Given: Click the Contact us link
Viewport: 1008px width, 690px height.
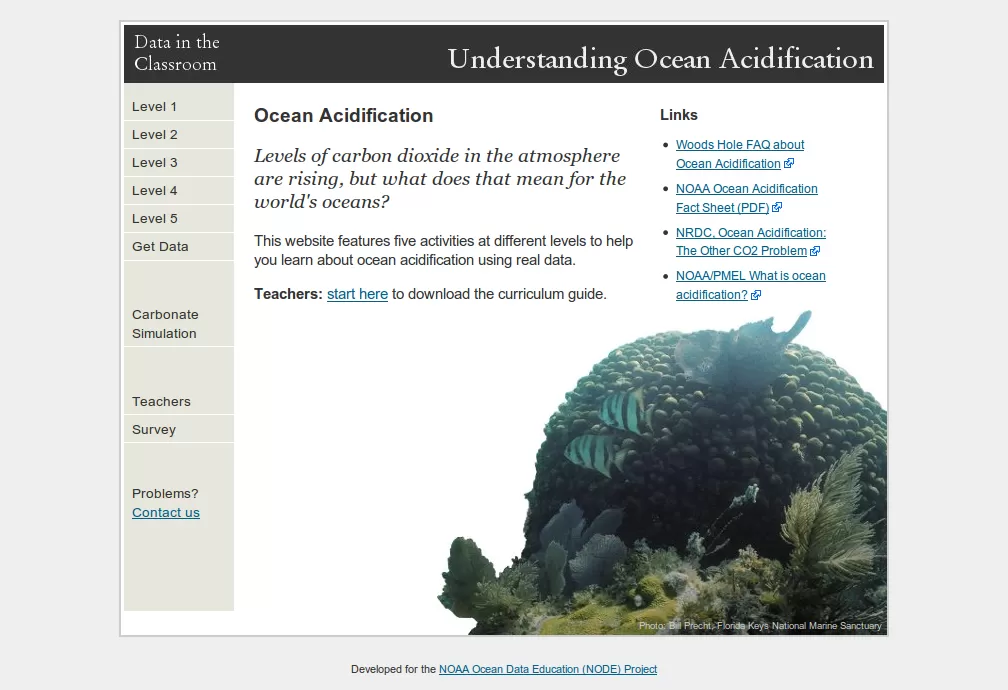Looking at the screenshot, I should [x=166, y=513].
